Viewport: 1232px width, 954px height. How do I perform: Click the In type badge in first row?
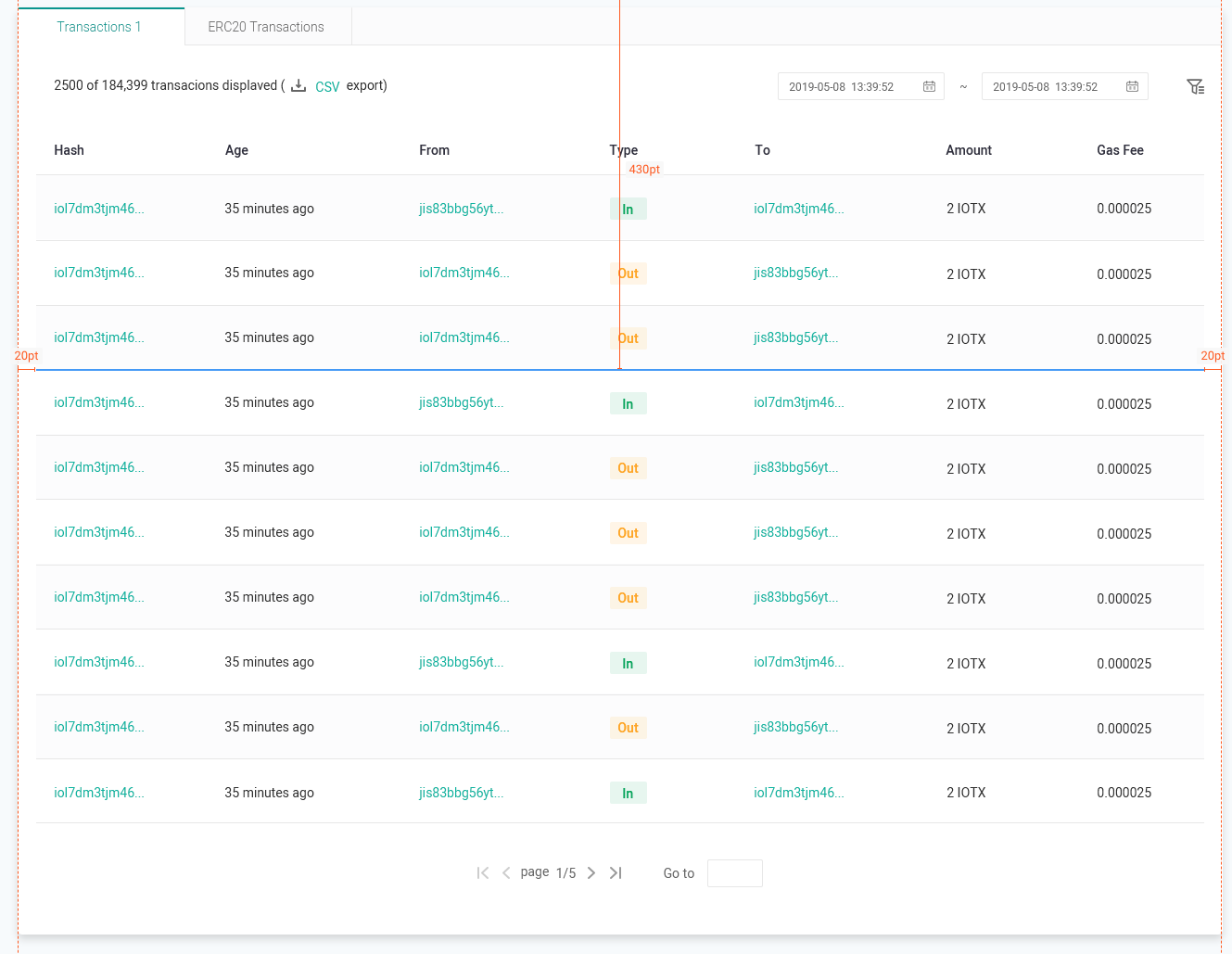(628, 209)
